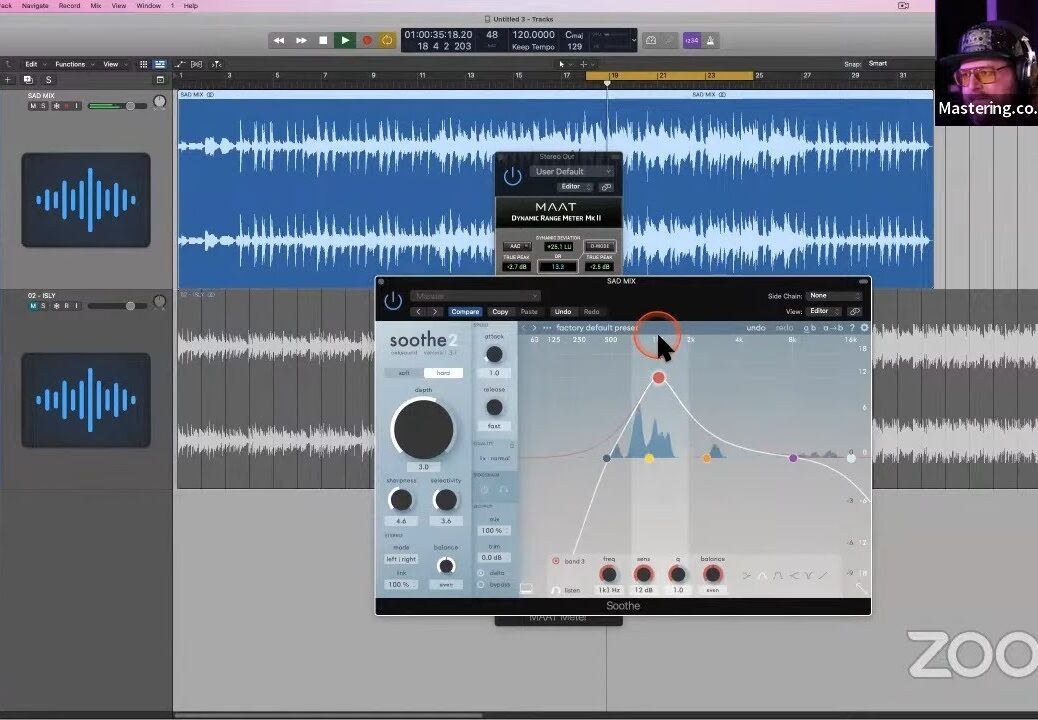Click the red band 3 node on EQ curve
Viewport: 1038px width, 720px height.
pyautogui.click(x=658, y=378)
